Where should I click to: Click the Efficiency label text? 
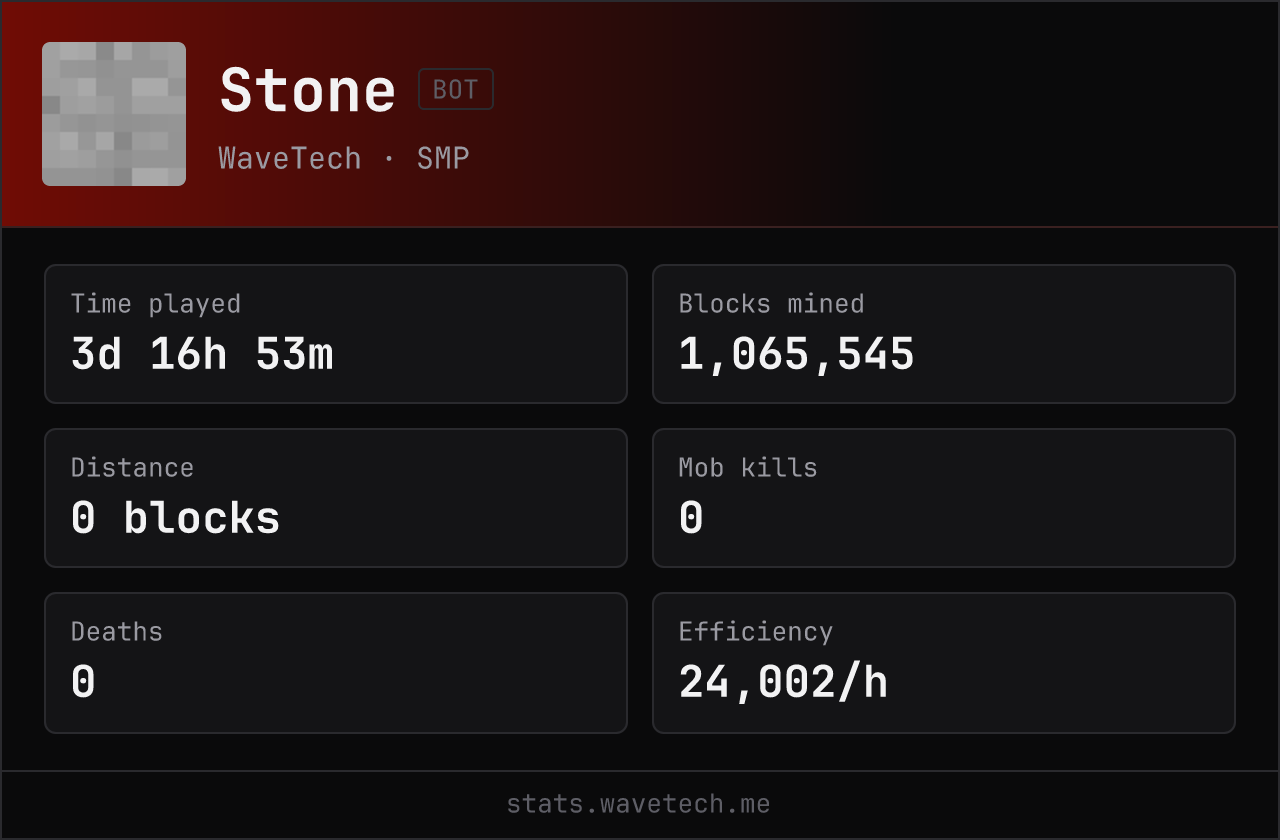click(756, 632)
